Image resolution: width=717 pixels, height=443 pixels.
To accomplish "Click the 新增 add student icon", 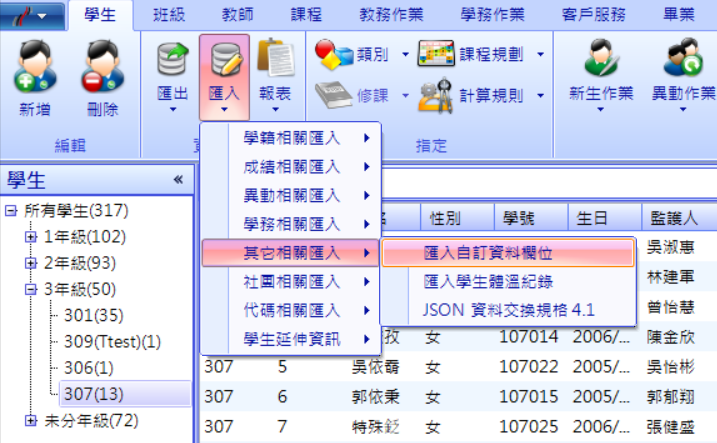I will pos(35,66).
